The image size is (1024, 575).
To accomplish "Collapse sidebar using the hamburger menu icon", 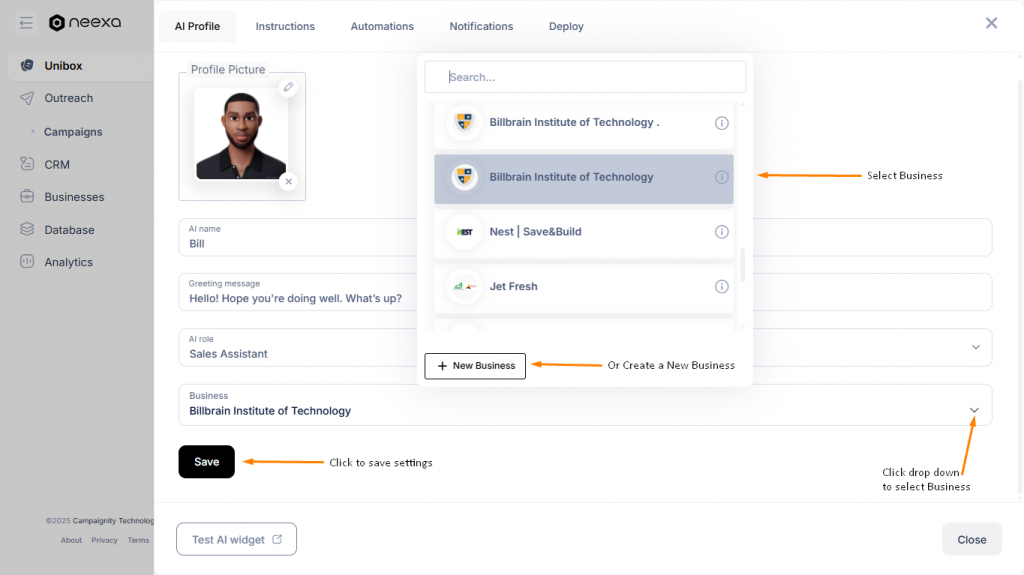I will pyautogui.click(x=26, y=23).
